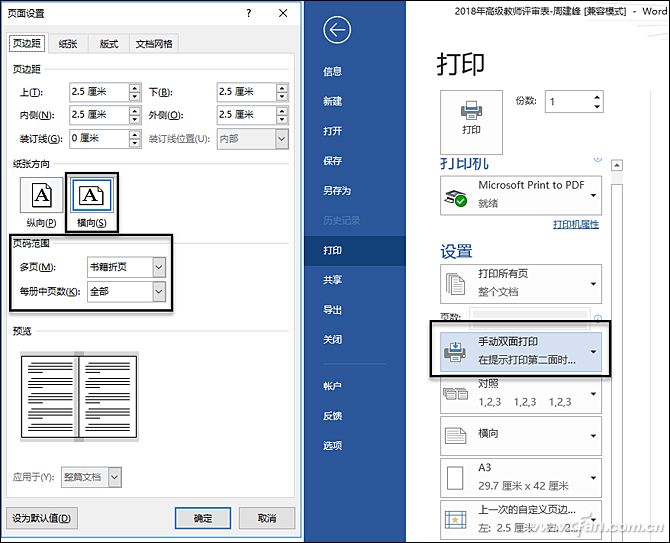Select portrait orientation icon 纵向

coord(41,195)
